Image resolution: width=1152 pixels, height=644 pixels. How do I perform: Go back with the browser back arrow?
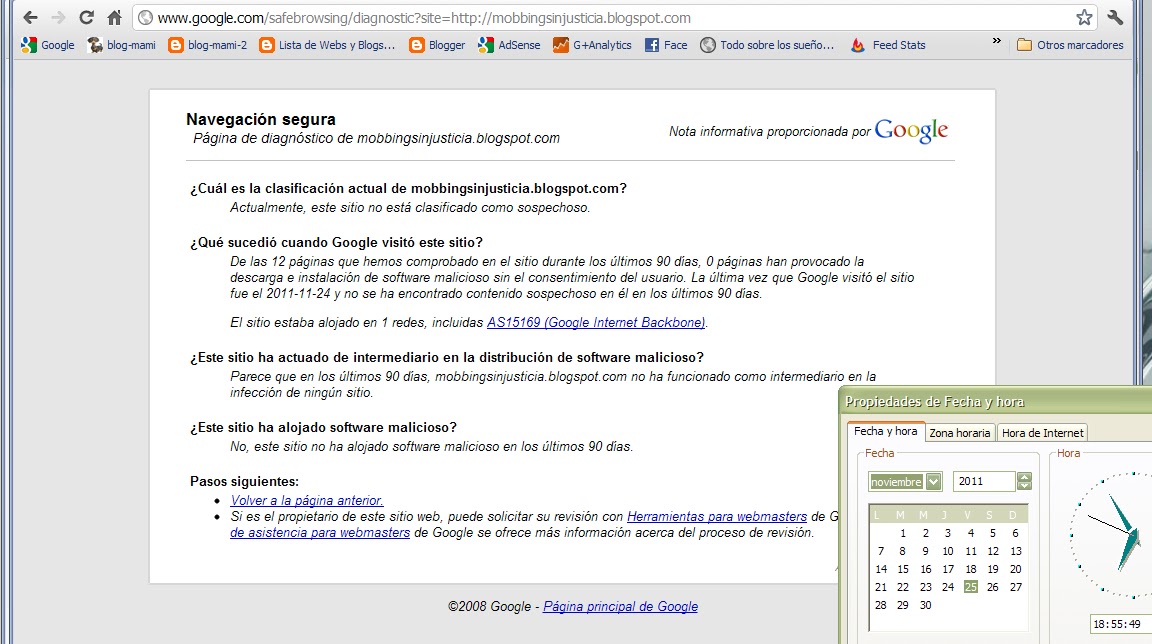[x=30, y=18]
